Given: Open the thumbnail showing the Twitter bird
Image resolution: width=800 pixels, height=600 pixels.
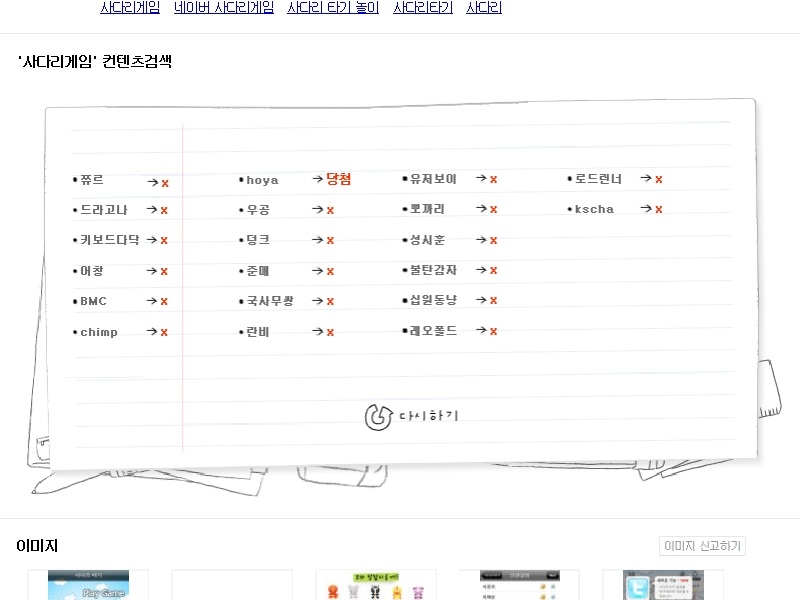Looking at the screenshot, I should pos(663,585).
